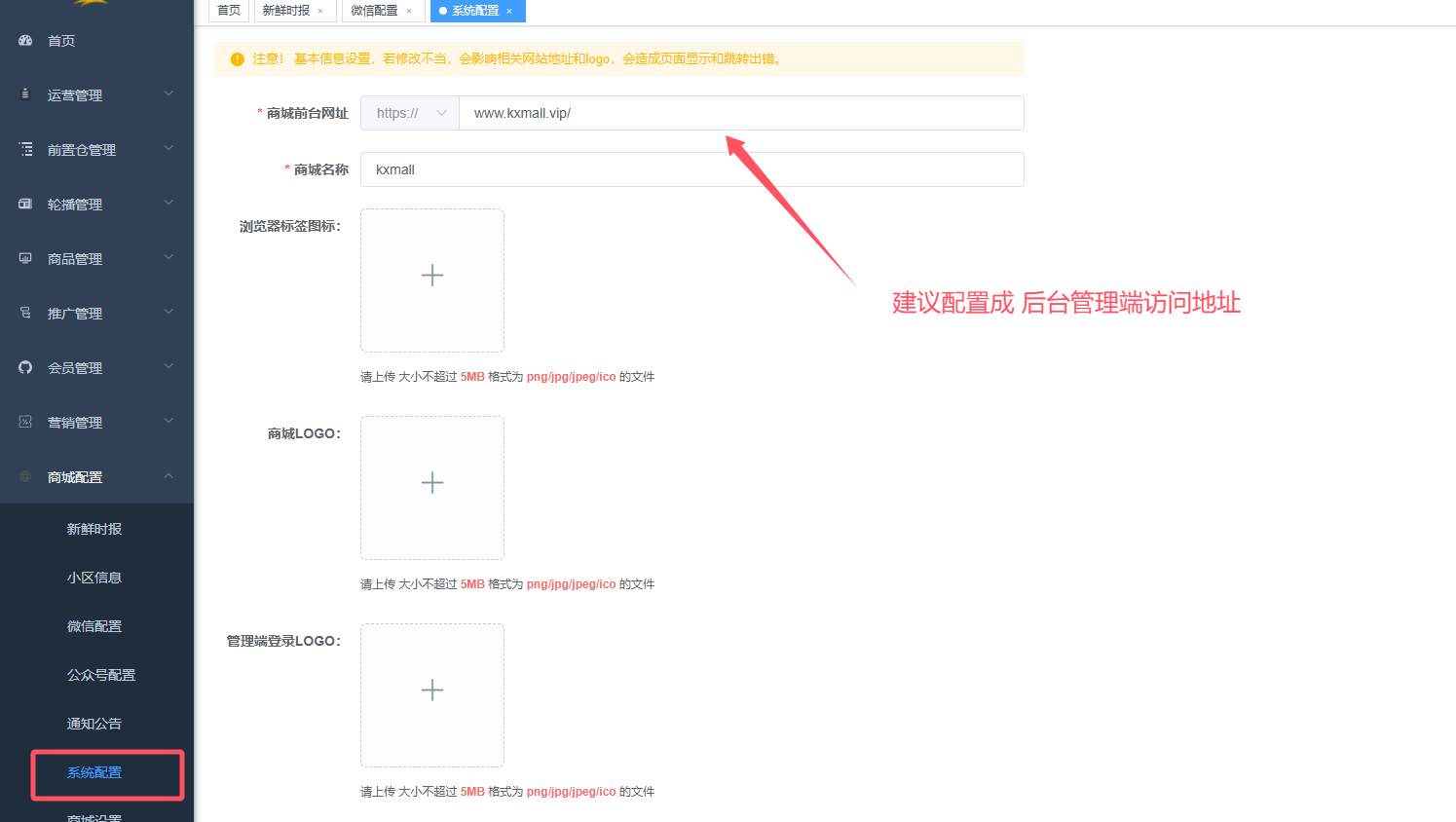Click plus icon to upload 商城LOGO

(432, 483)
